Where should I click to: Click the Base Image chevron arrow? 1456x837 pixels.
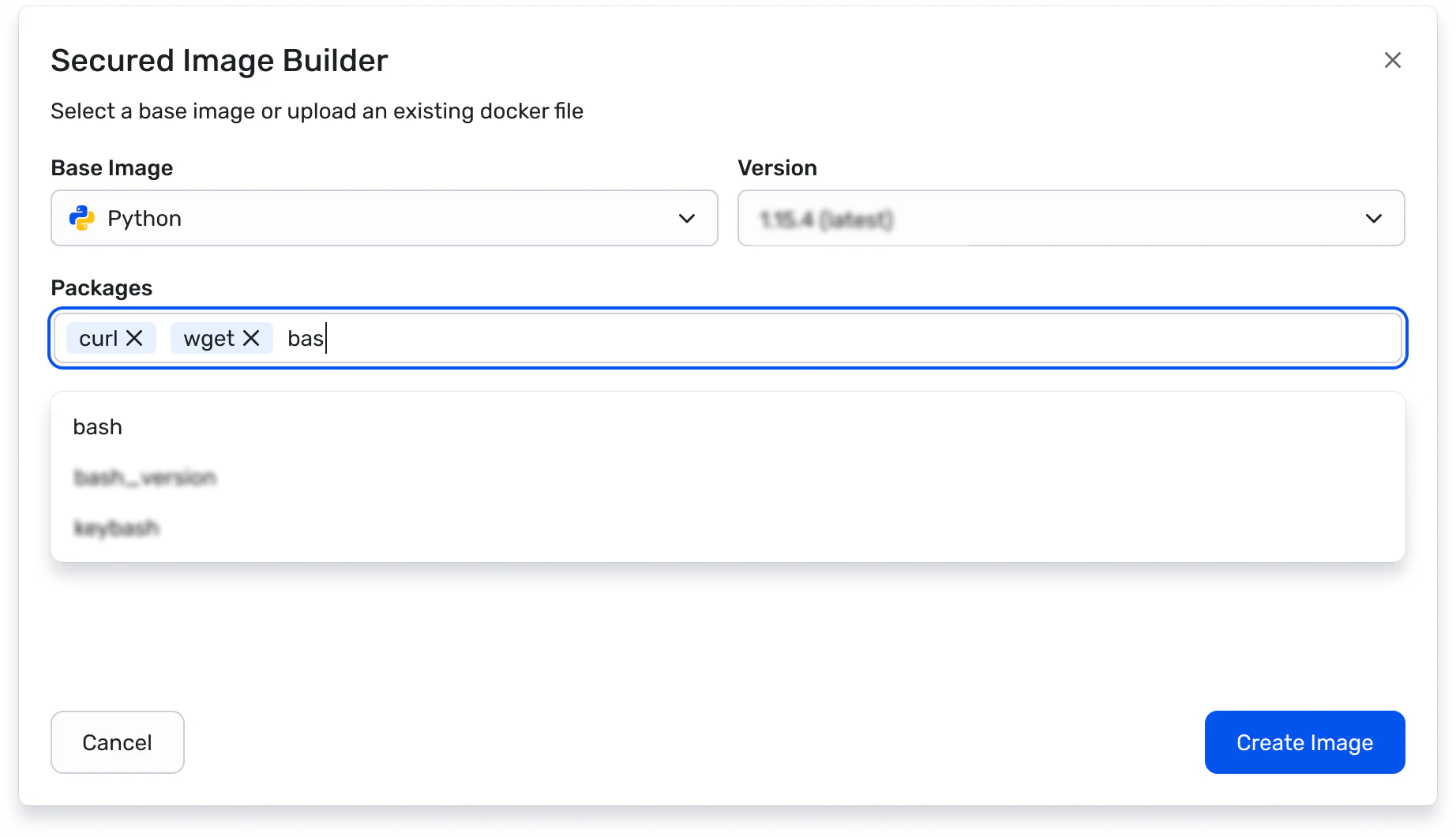(686, 218)
